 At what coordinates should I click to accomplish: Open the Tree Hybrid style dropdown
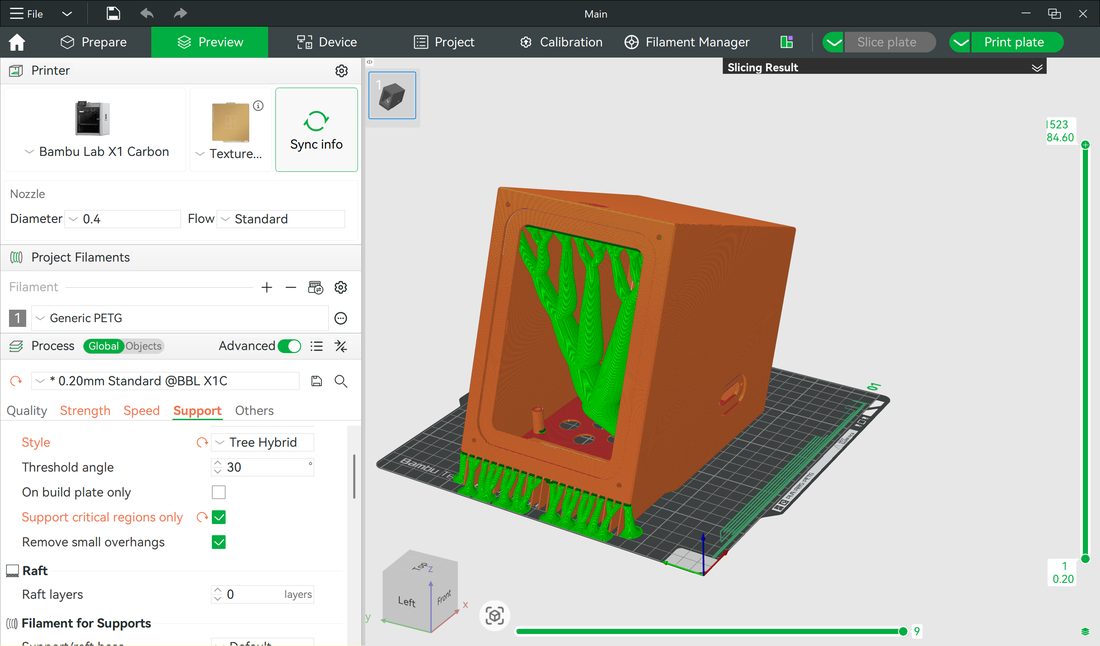pos(262,443)
